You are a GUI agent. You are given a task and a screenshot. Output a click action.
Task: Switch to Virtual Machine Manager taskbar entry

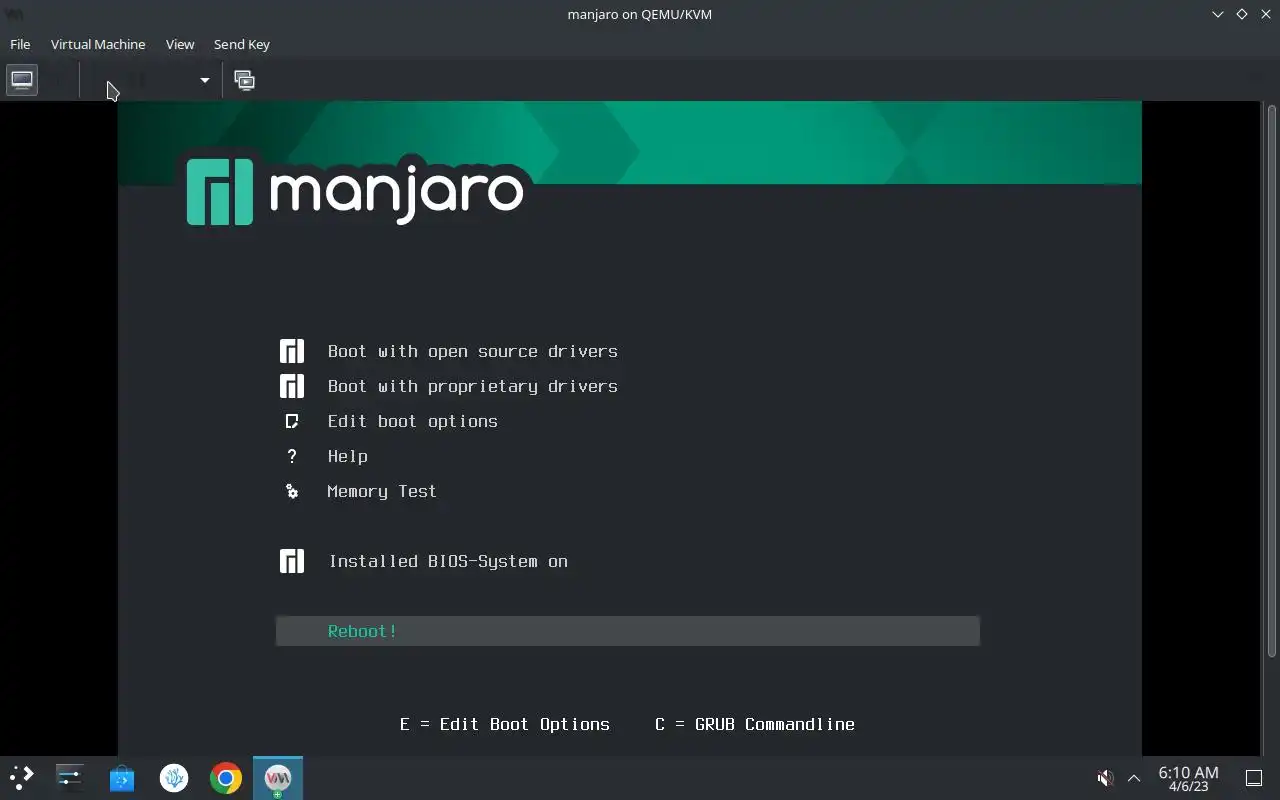pyautogui.click(x=278, y=778)
